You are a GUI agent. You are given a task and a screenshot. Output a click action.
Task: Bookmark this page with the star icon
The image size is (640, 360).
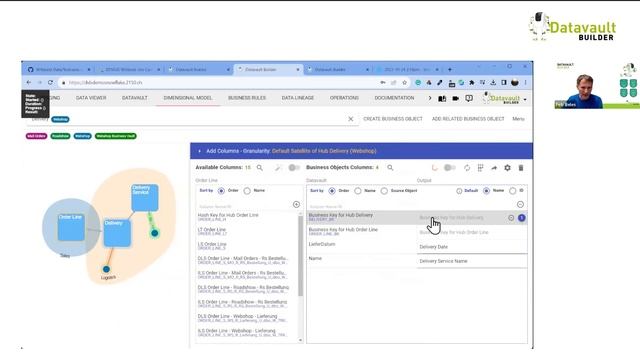(x=404, y=82)
